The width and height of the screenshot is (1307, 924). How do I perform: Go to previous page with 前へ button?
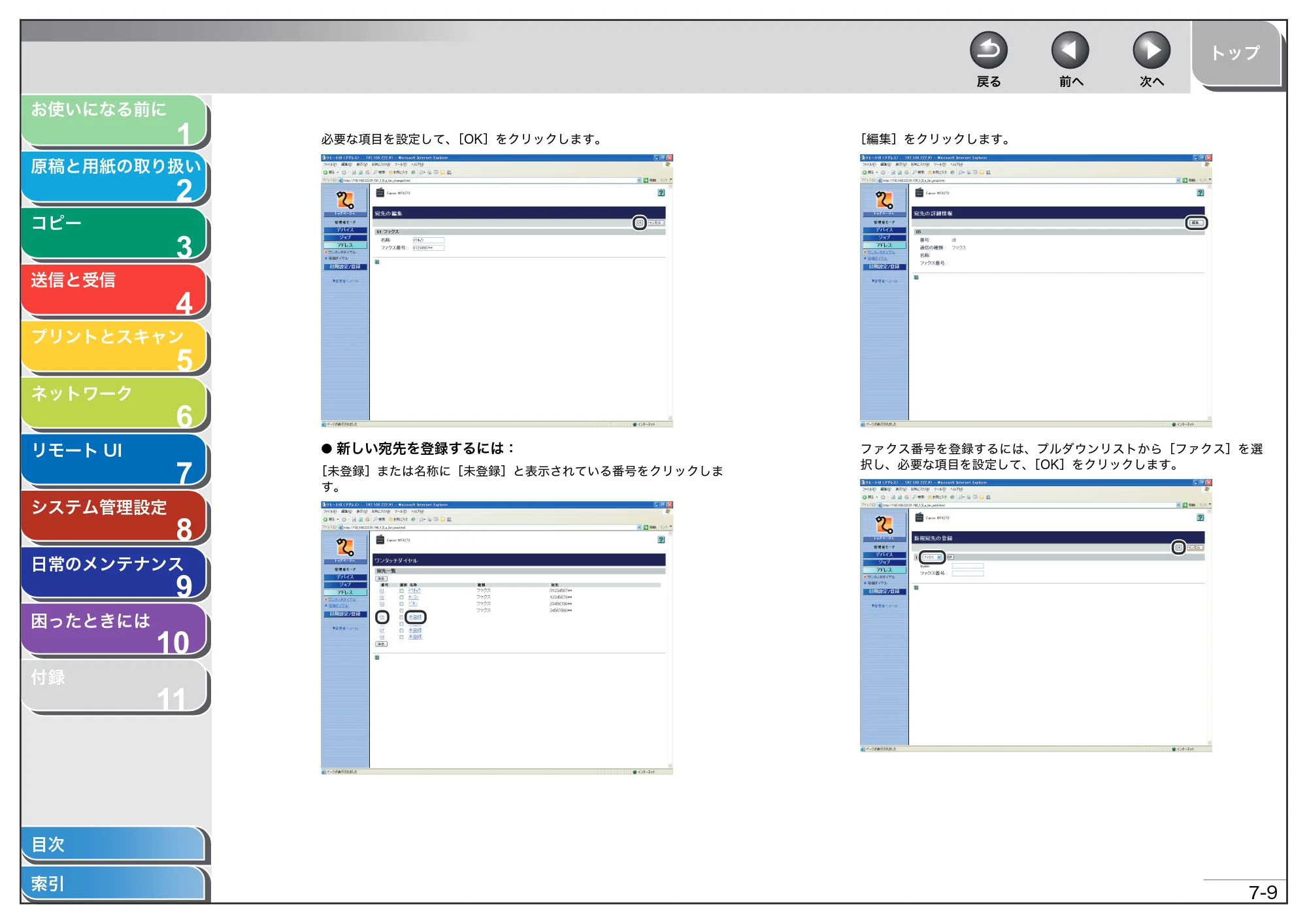[x=1070, y=50]
